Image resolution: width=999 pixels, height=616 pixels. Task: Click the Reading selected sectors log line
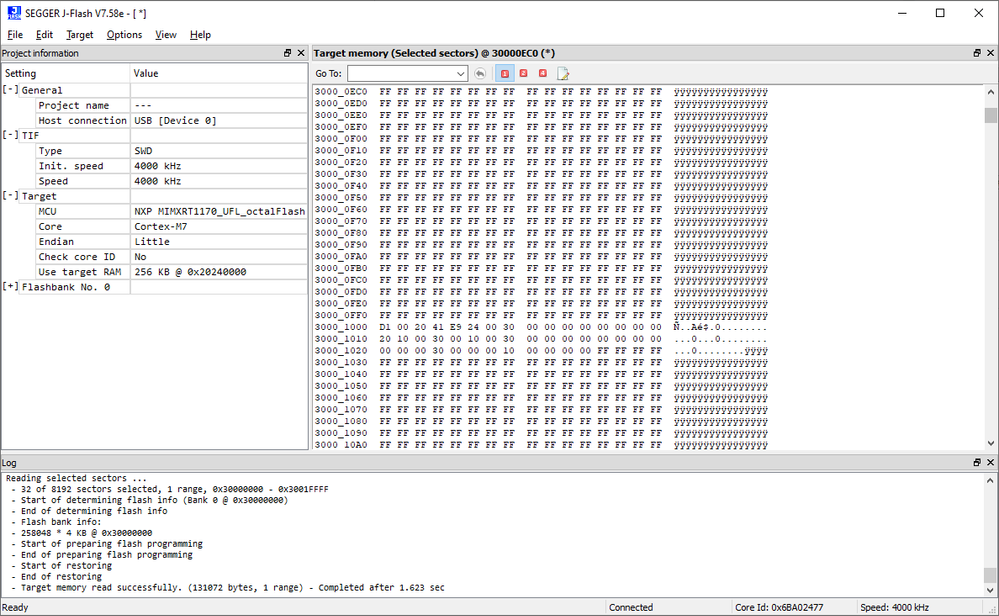[x=76, y=478]
